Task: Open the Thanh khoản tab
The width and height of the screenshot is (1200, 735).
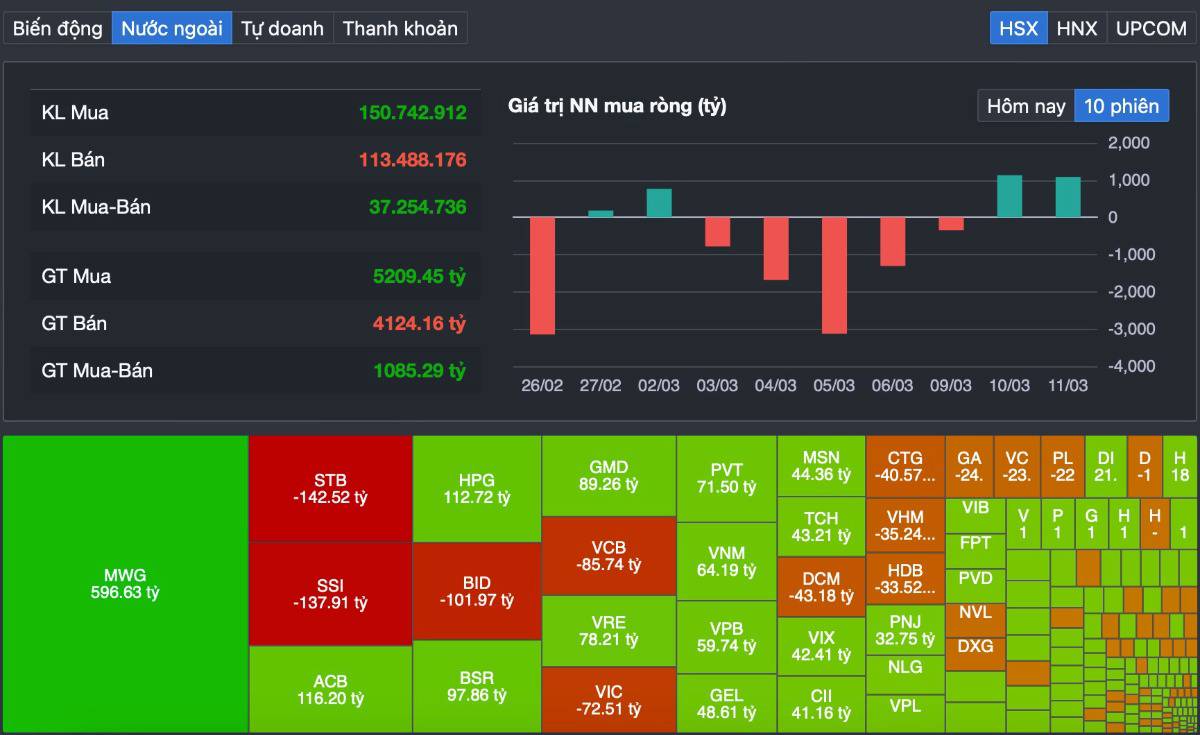Action: coord(400,28)
